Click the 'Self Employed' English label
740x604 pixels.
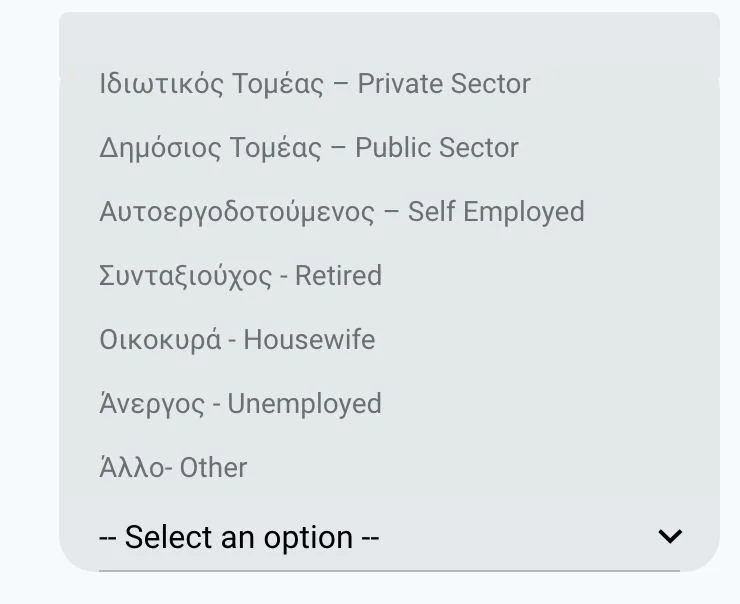pyautogui.click(x=496, y=212)
